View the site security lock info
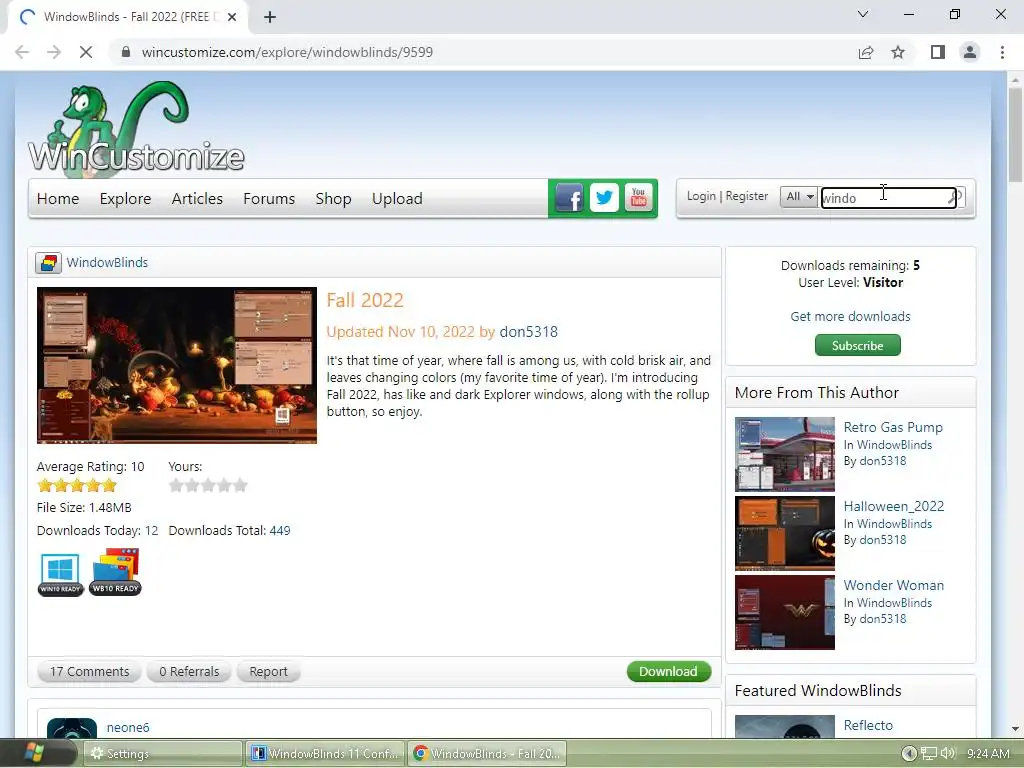 click(127, 52)
